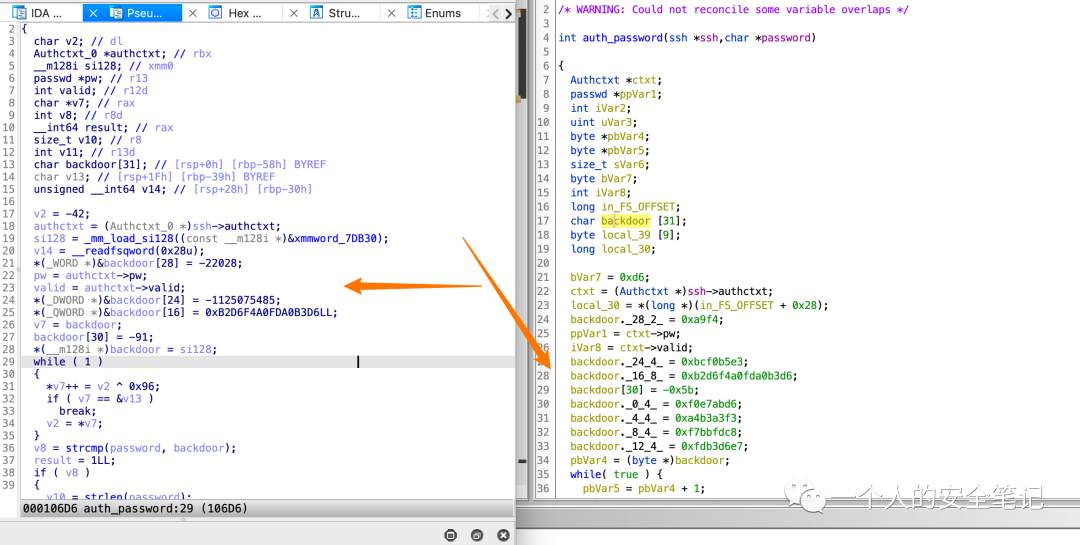Click 'v8 = strcmp(password, backdoor);' line

coord(135,448)
